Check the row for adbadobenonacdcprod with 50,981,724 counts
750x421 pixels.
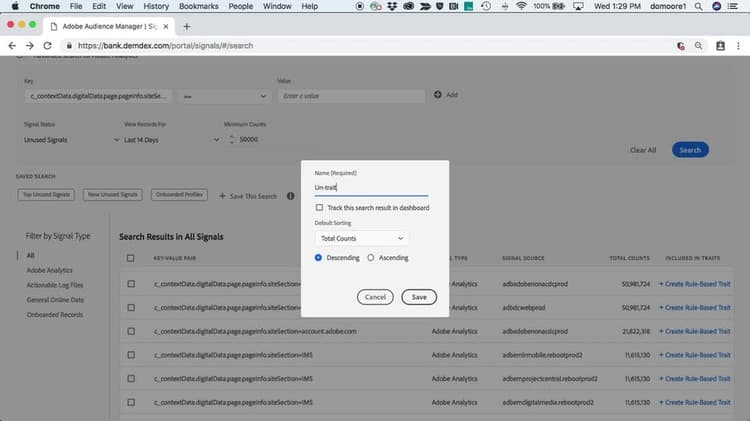(x=131, y=284)
